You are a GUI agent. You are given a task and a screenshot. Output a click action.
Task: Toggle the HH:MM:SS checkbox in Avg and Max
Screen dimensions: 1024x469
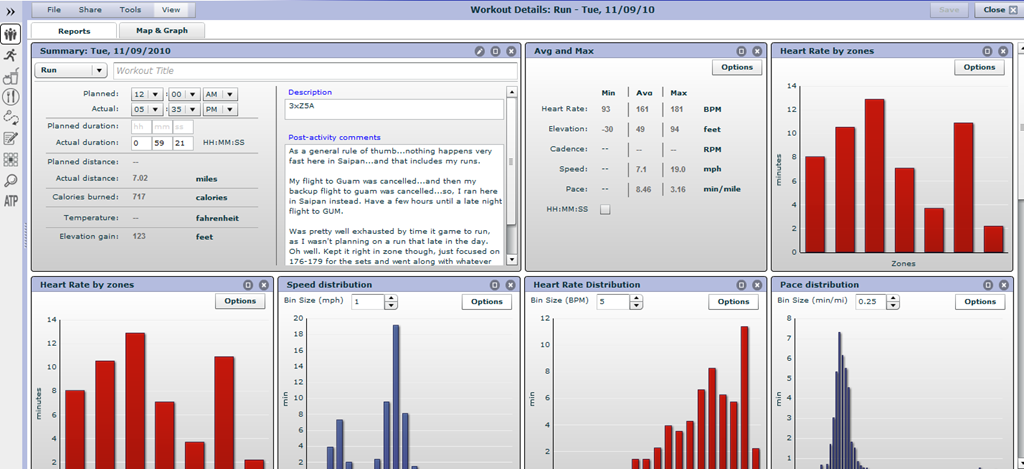point(605,210)
